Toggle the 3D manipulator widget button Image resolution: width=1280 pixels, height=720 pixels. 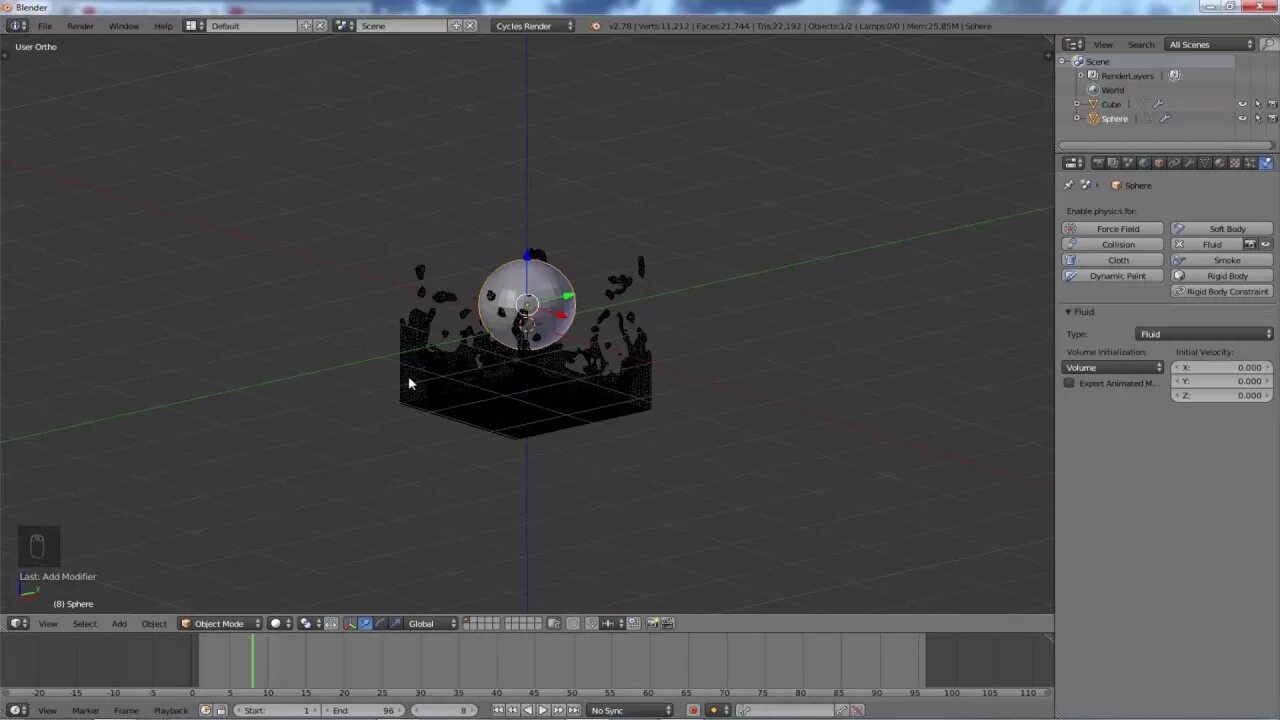point(350,623)
